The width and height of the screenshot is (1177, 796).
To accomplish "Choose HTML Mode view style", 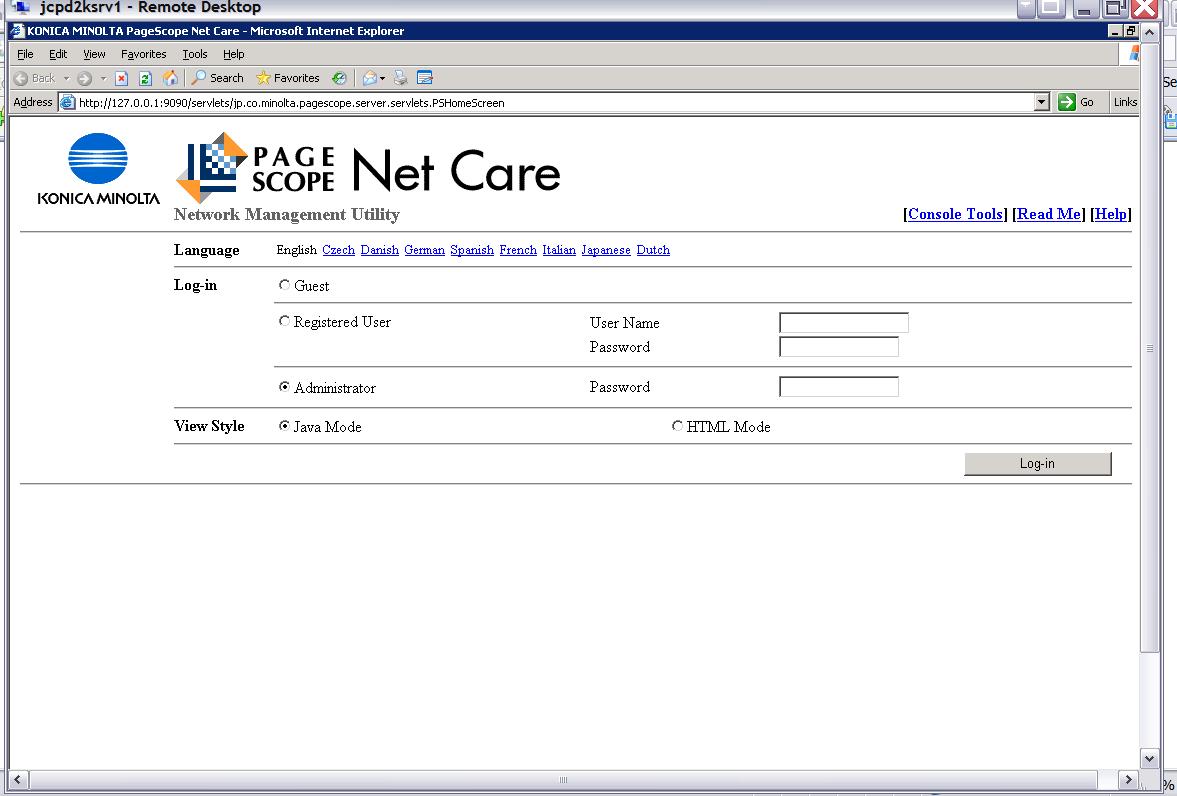I will click(x=677, y=426).
